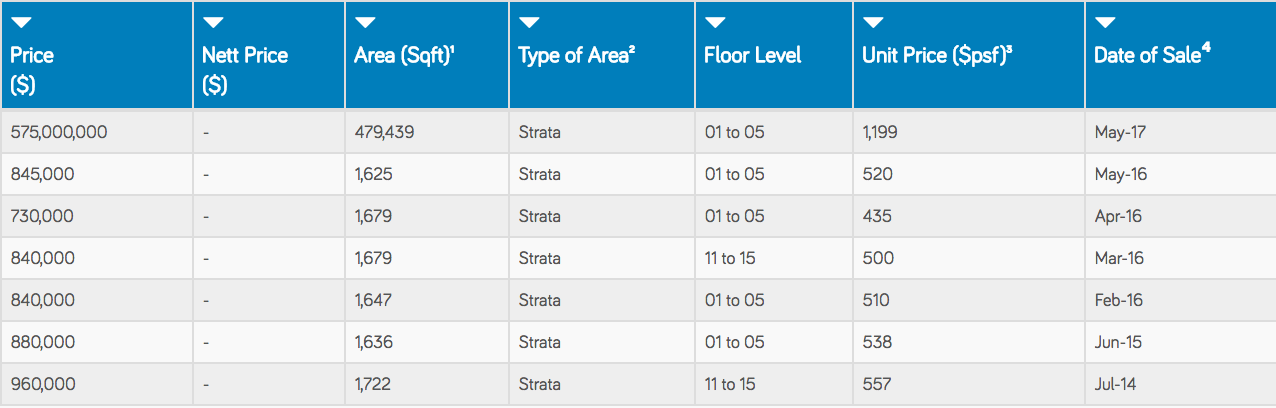Select the Price ($) column header
The image size is (1276, 408).
[96, 55]
